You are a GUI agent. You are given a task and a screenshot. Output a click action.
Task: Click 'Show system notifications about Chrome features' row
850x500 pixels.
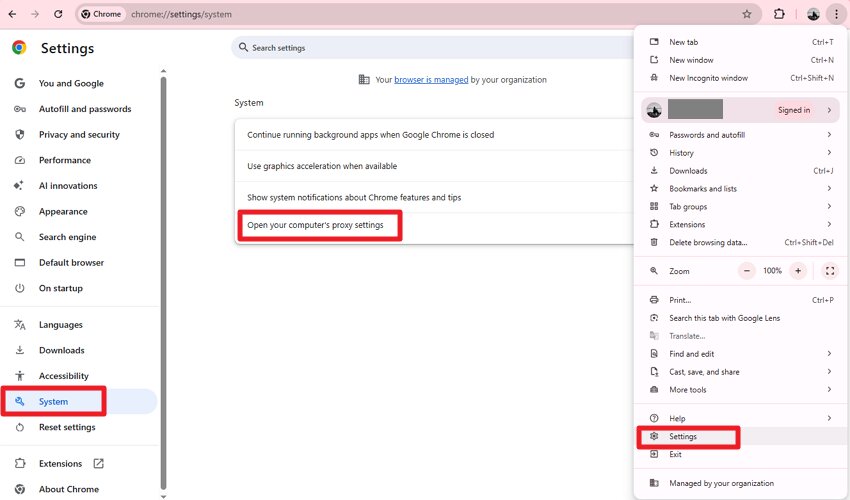click(434, 197)
